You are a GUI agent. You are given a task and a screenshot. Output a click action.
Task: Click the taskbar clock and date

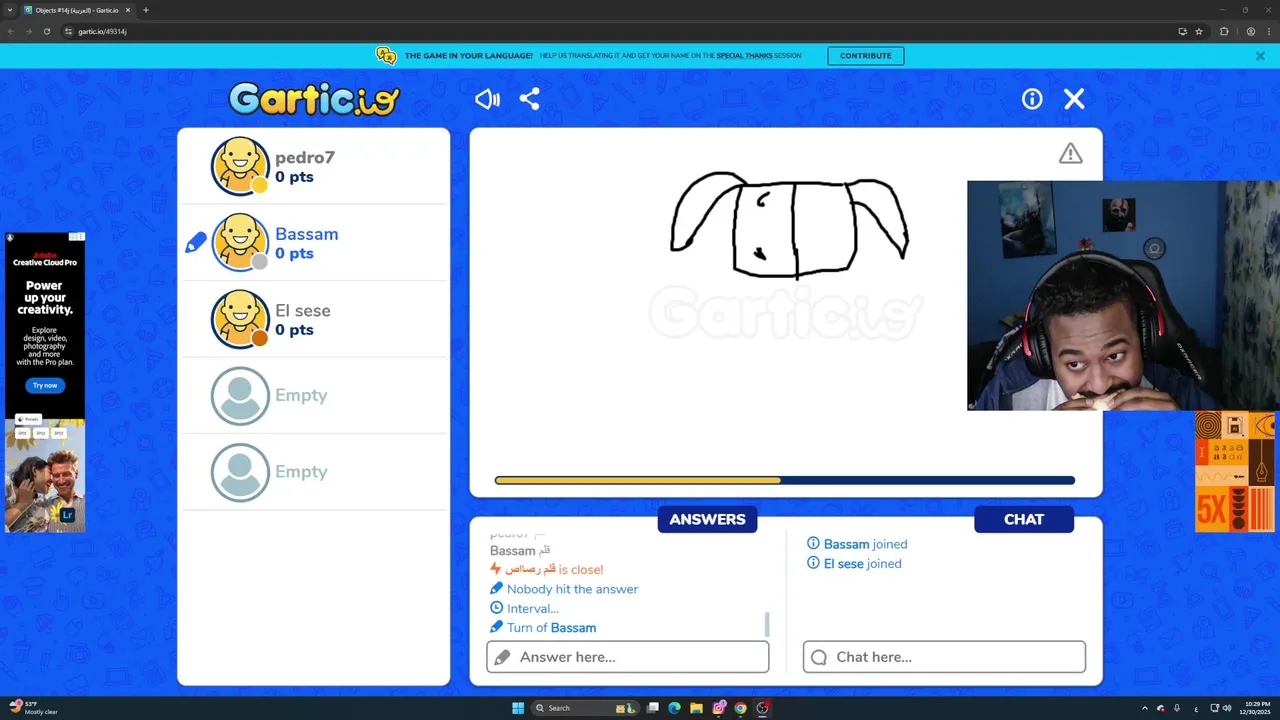tap(1257, 708)
